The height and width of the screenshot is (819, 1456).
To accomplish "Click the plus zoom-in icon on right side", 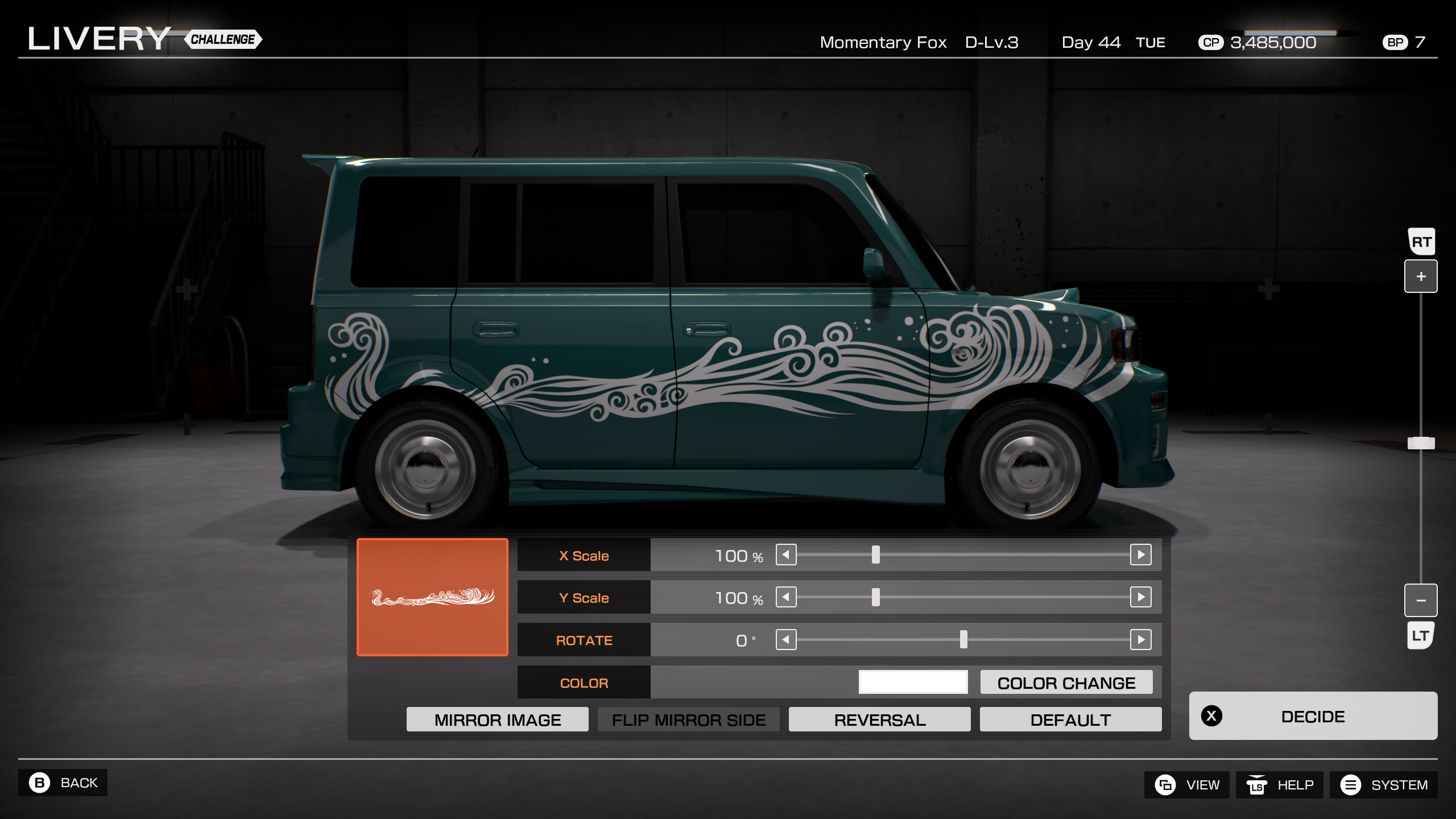I will 1421,276.
